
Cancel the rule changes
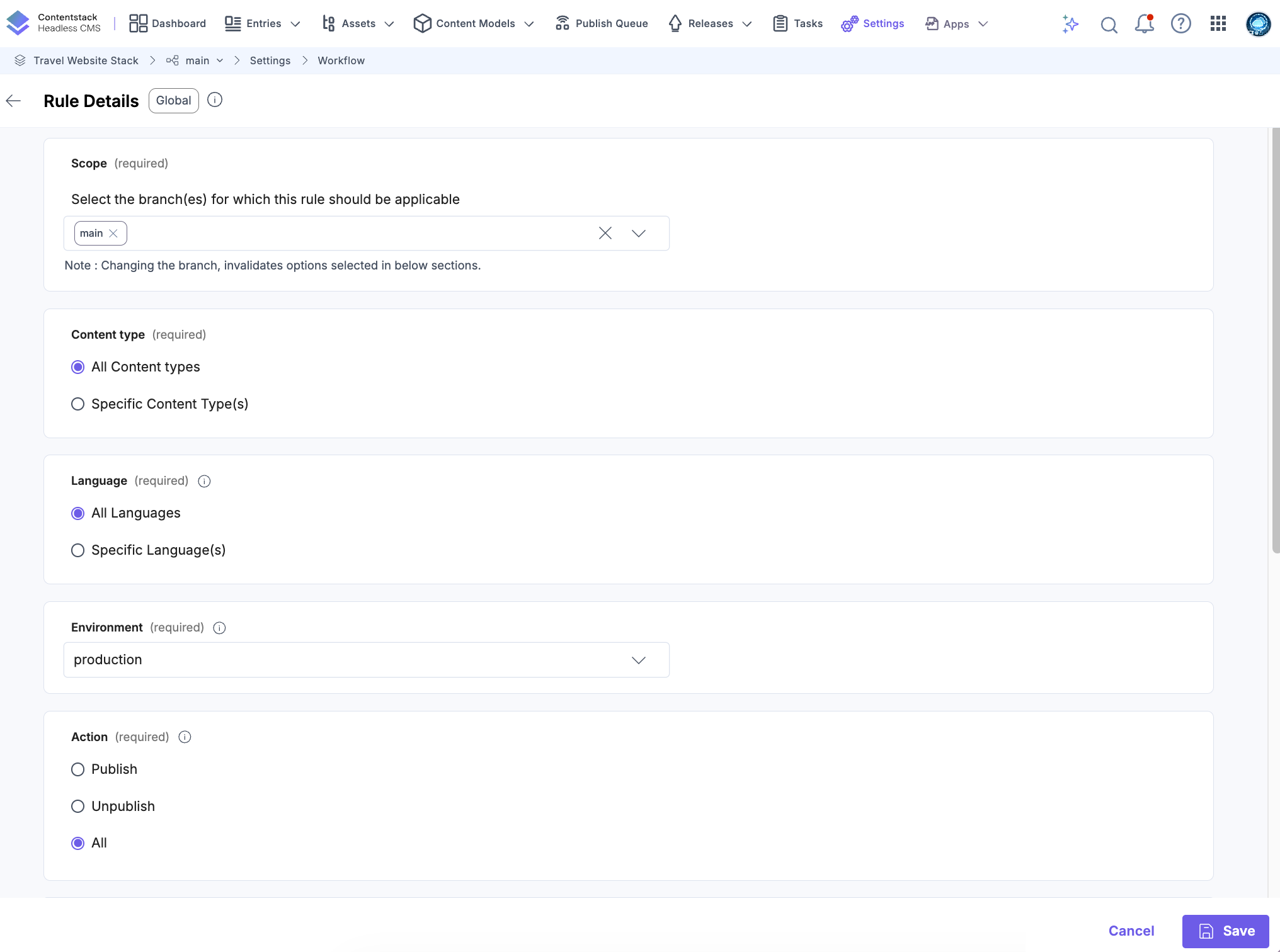coord(1131,931)
